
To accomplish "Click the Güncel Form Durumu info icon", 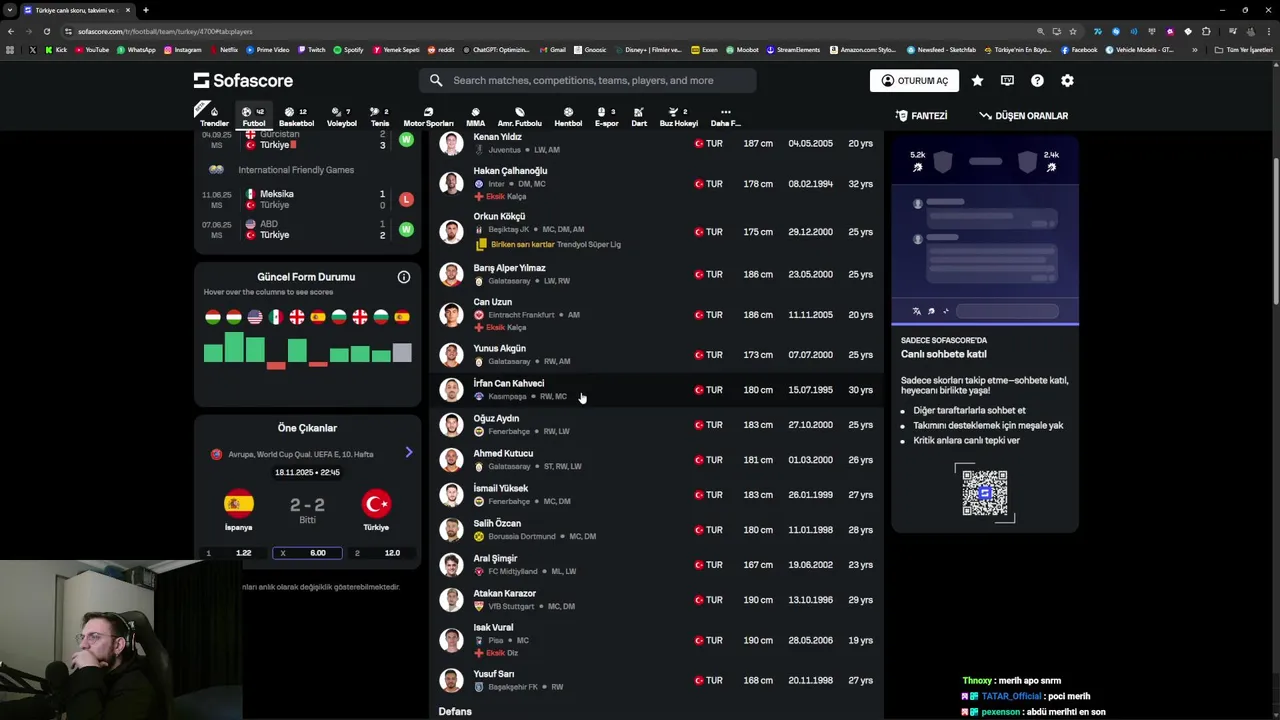I will (x=404, y=277).
